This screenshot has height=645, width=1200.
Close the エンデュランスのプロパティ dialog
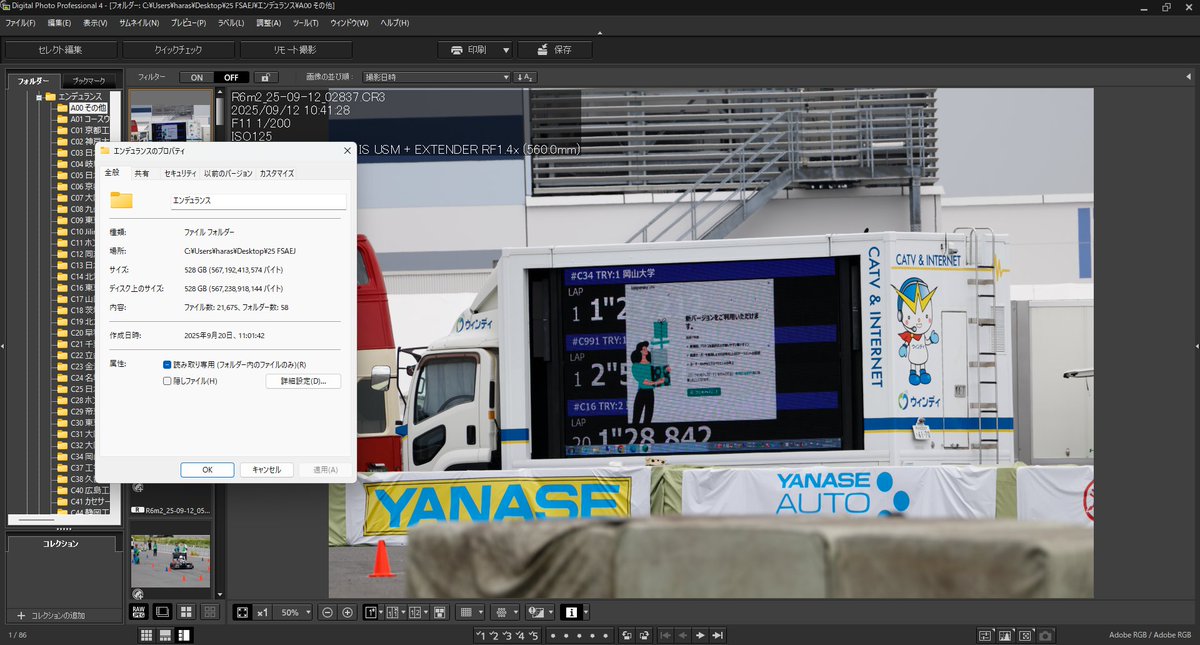(347, 150)
